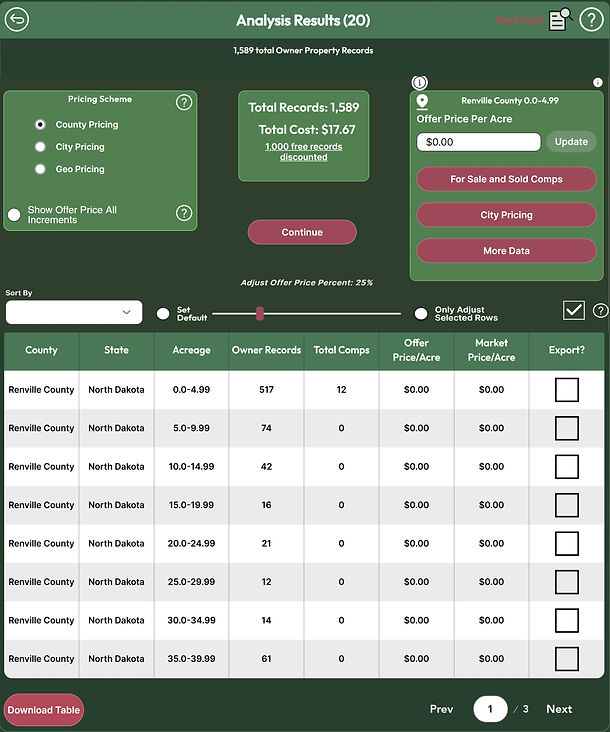Click Owner Records value 61
The image size is (610, 732).
point(266,659)
